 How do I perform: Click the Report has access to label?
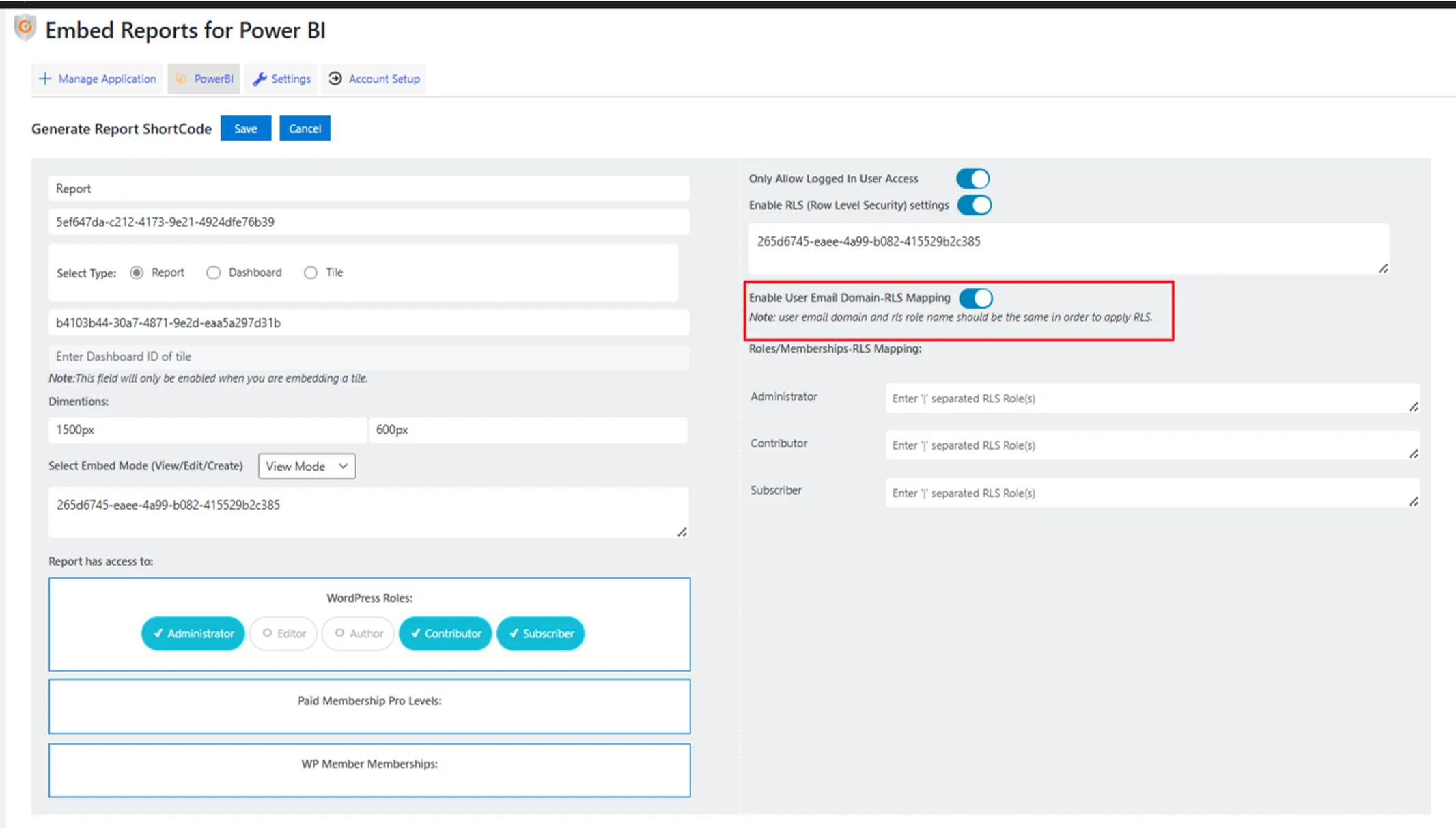click(x=101, y=561)
